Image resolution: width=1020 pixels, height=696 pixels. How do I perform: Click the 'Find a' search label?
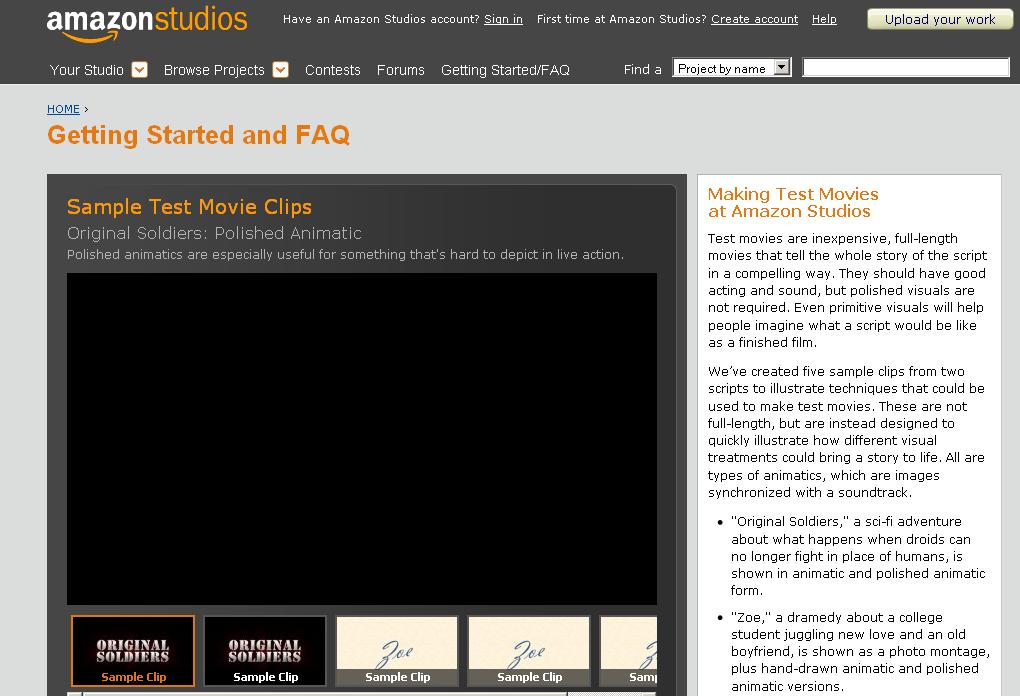tap(642, 70)
